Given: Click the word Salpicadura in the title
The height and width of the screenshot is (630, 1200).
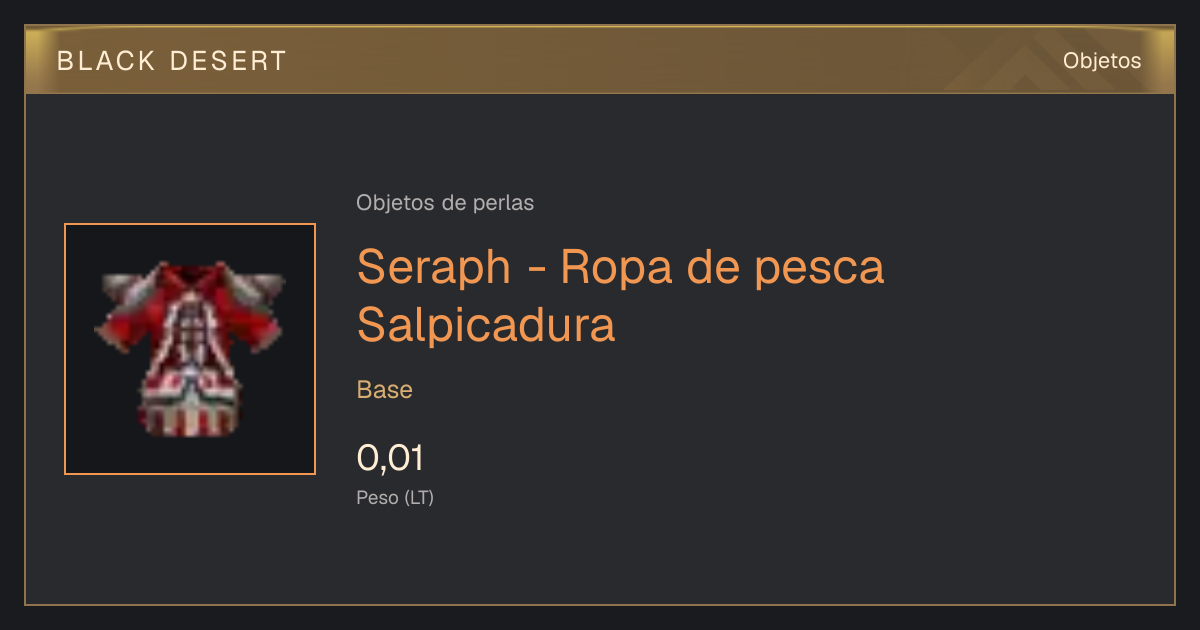Looking at the screenshot, I should 486,325.
